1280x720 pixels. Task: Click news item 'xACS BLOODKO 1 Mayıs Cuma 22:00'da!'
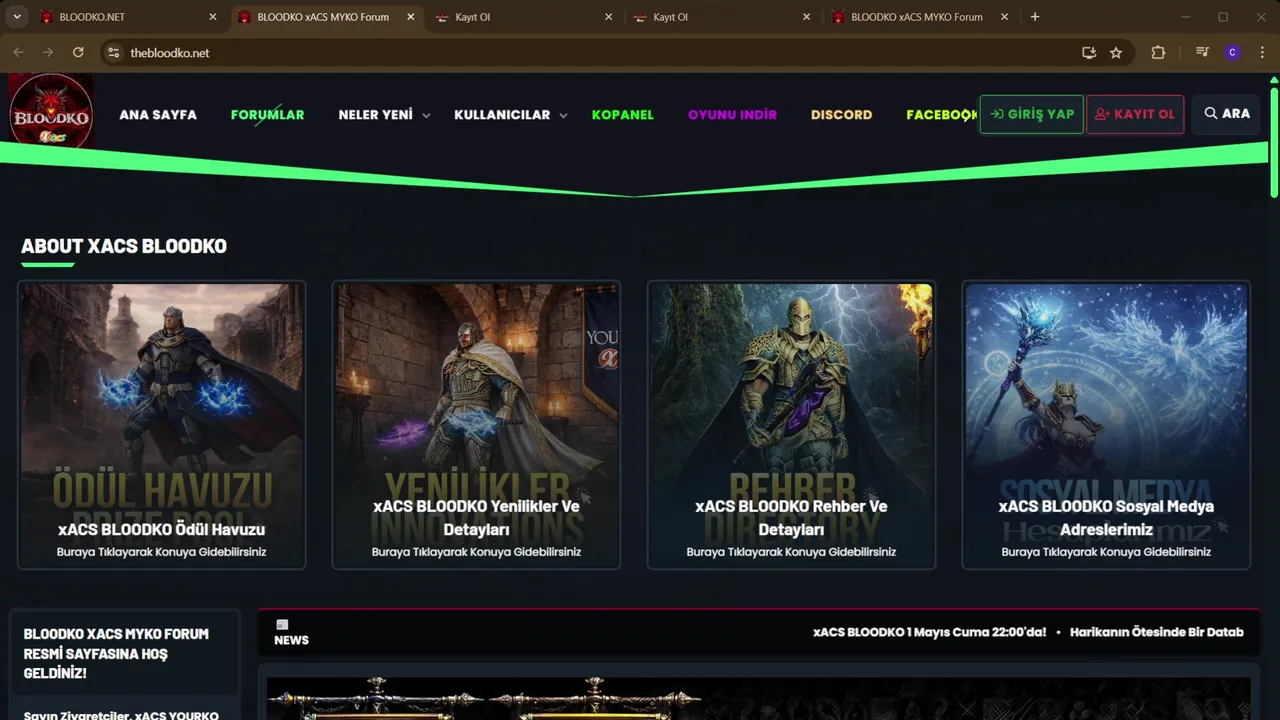click(x=929, y=632)
